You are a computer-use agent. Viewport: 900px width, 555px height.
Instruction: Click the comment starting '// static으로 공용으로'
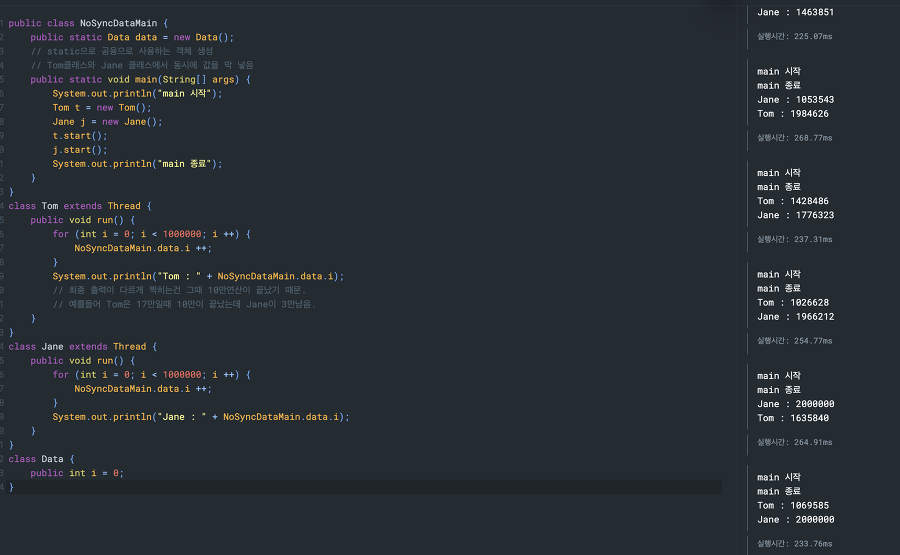[x=122, y=51]
